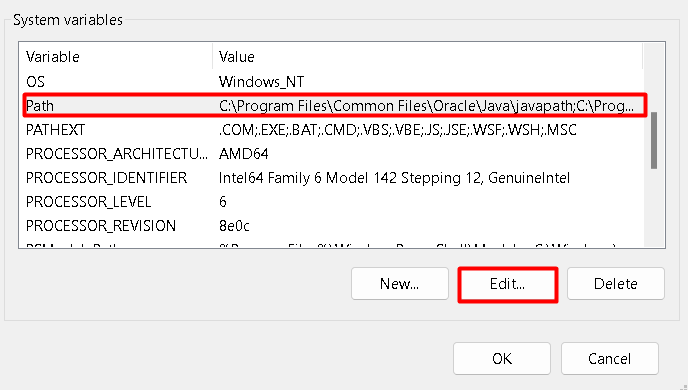Screen dimensions: 688x390
Task: Click the 8e0c processor revision value
Action: (234, 225)
